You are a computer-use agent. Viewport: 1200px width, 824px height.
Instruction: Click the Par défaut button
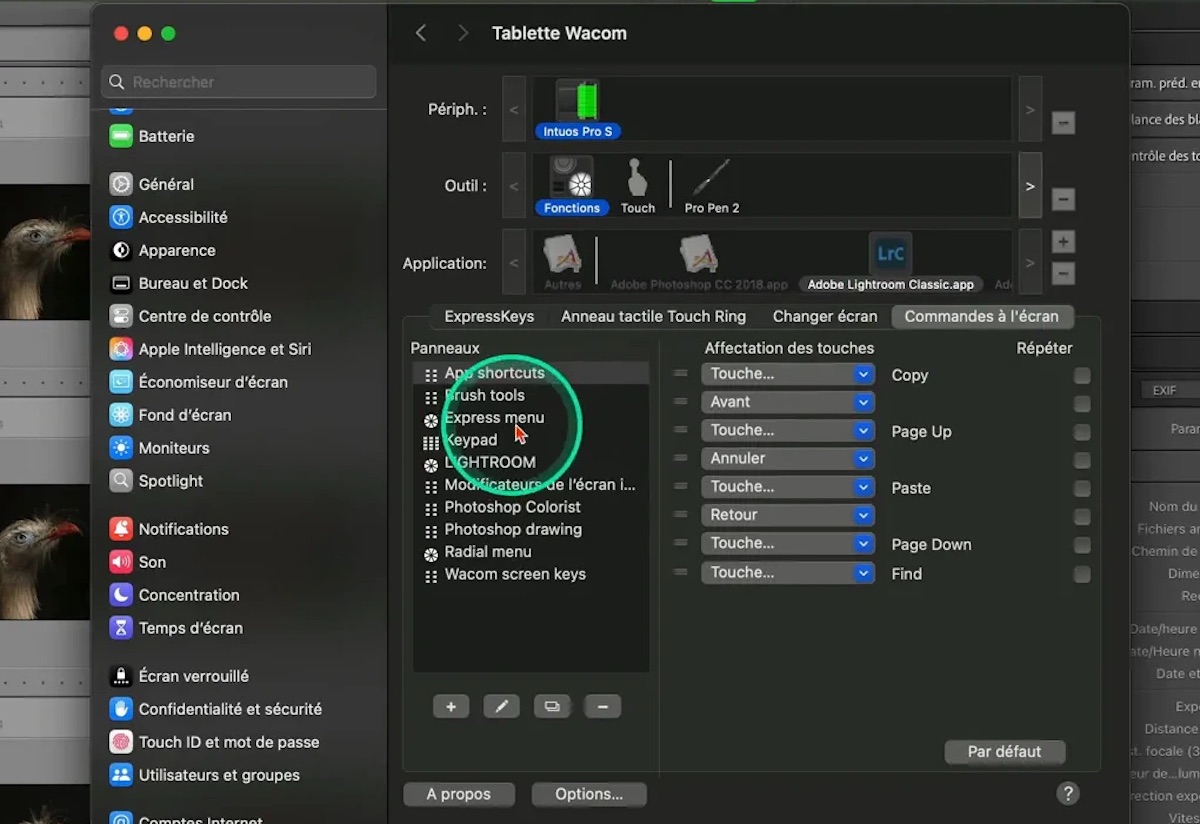1004,752
